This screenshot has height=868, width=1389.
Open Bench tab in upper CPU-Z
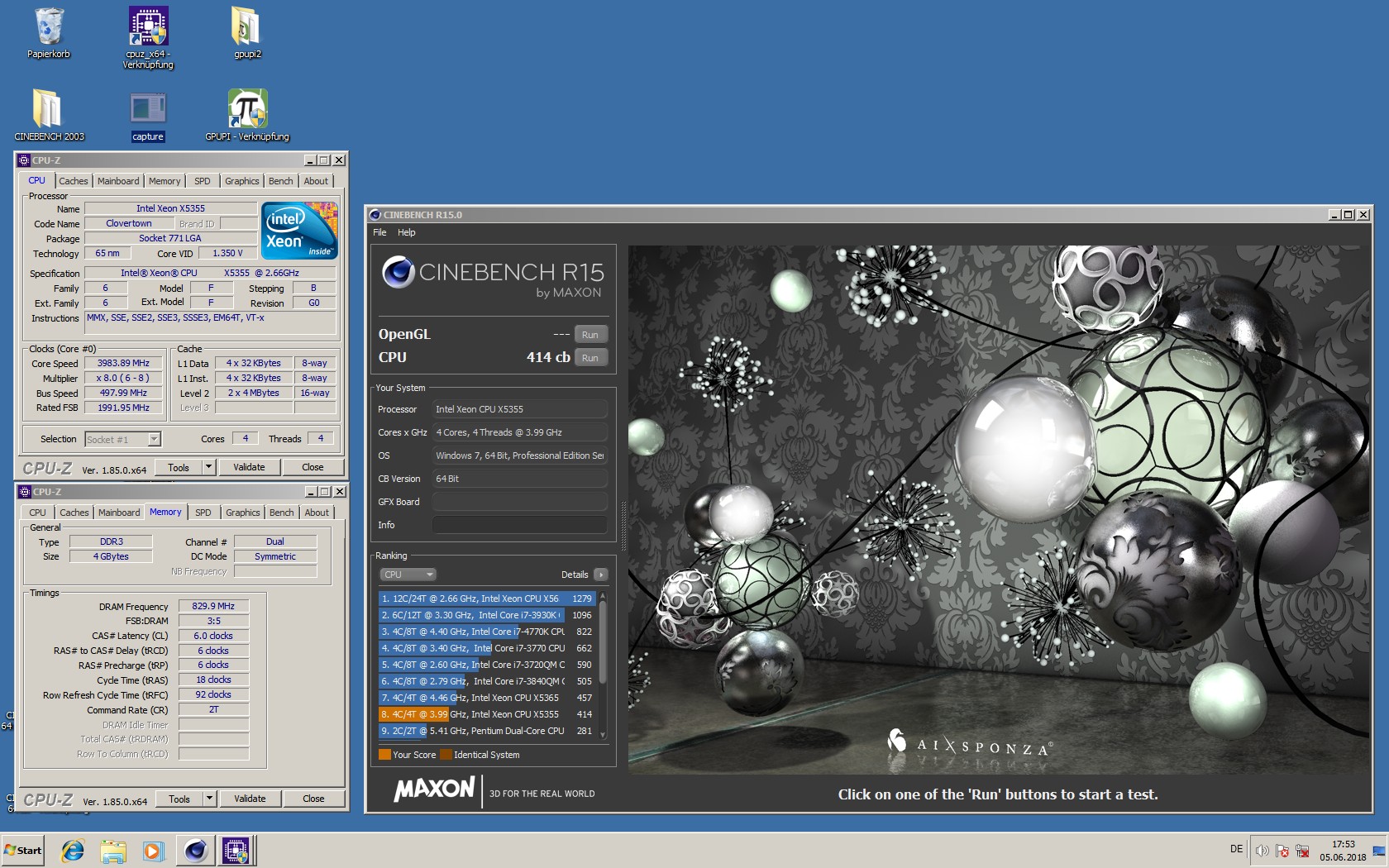click(281, 181)
